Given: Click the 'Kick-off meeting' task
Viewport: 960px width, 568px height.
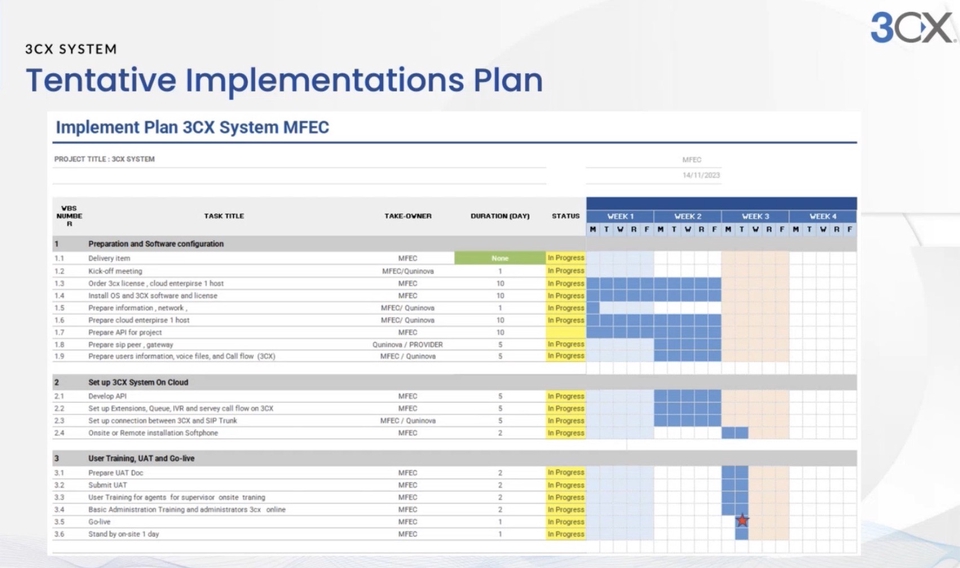Looking at the screenshot, I should (115, 271).
